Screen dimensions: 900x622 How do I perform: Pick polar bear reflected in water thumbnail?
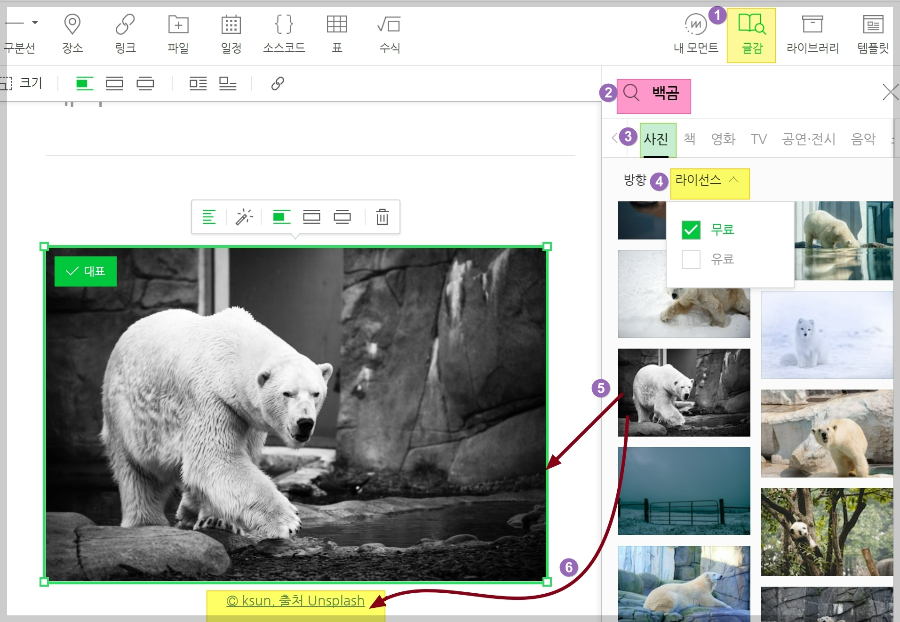click(844, 240)
